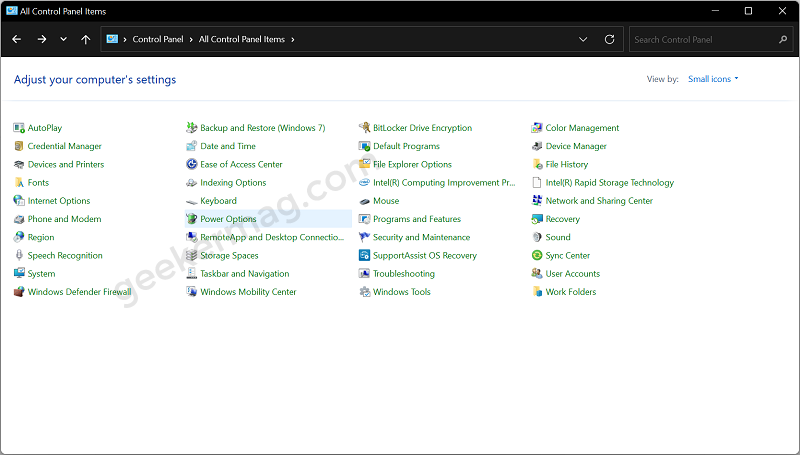Click the Devices and Printers icon

(19, 164)
